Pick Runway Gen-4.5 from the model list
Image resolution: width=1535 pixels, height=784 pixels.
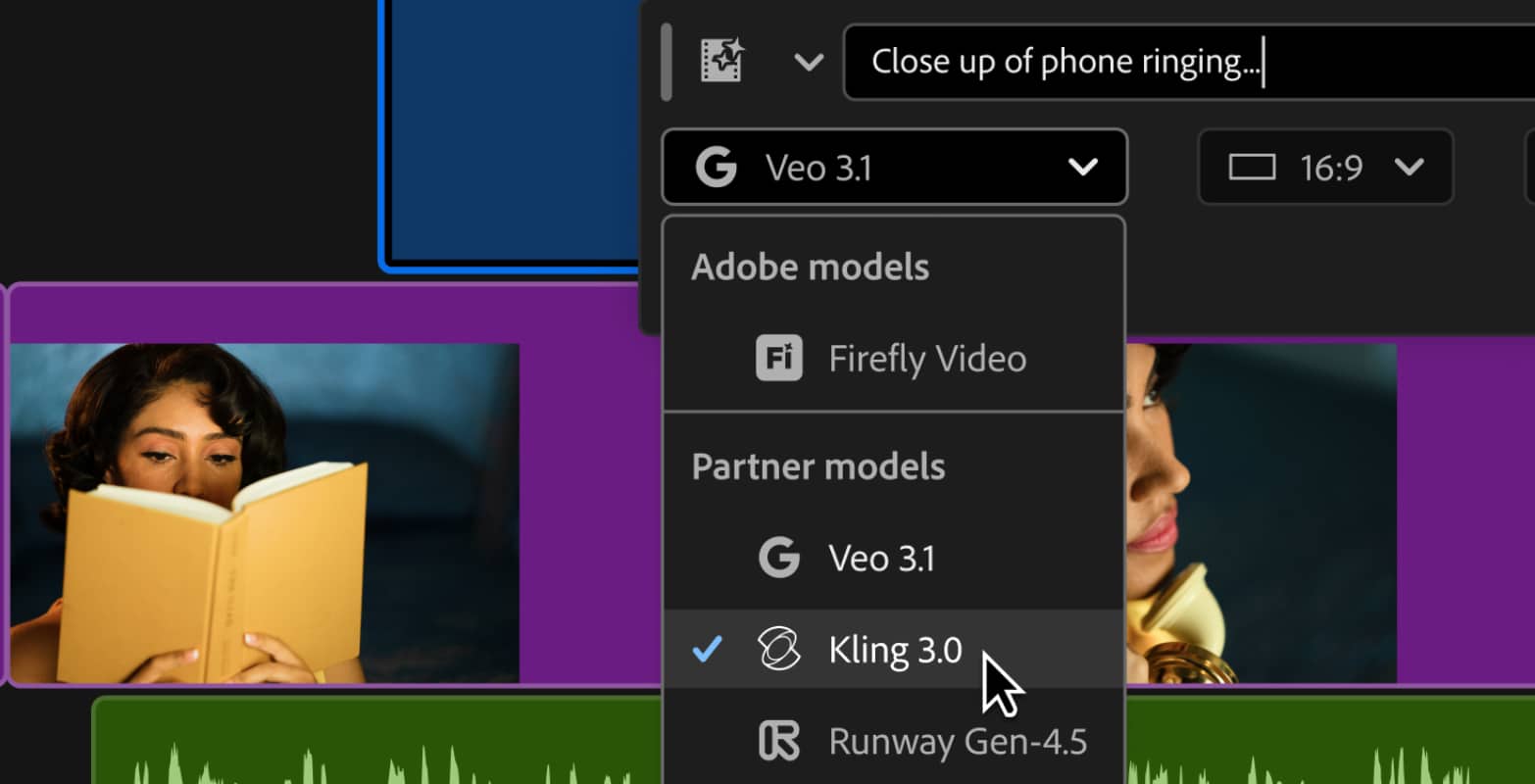(x=894, y=742)
